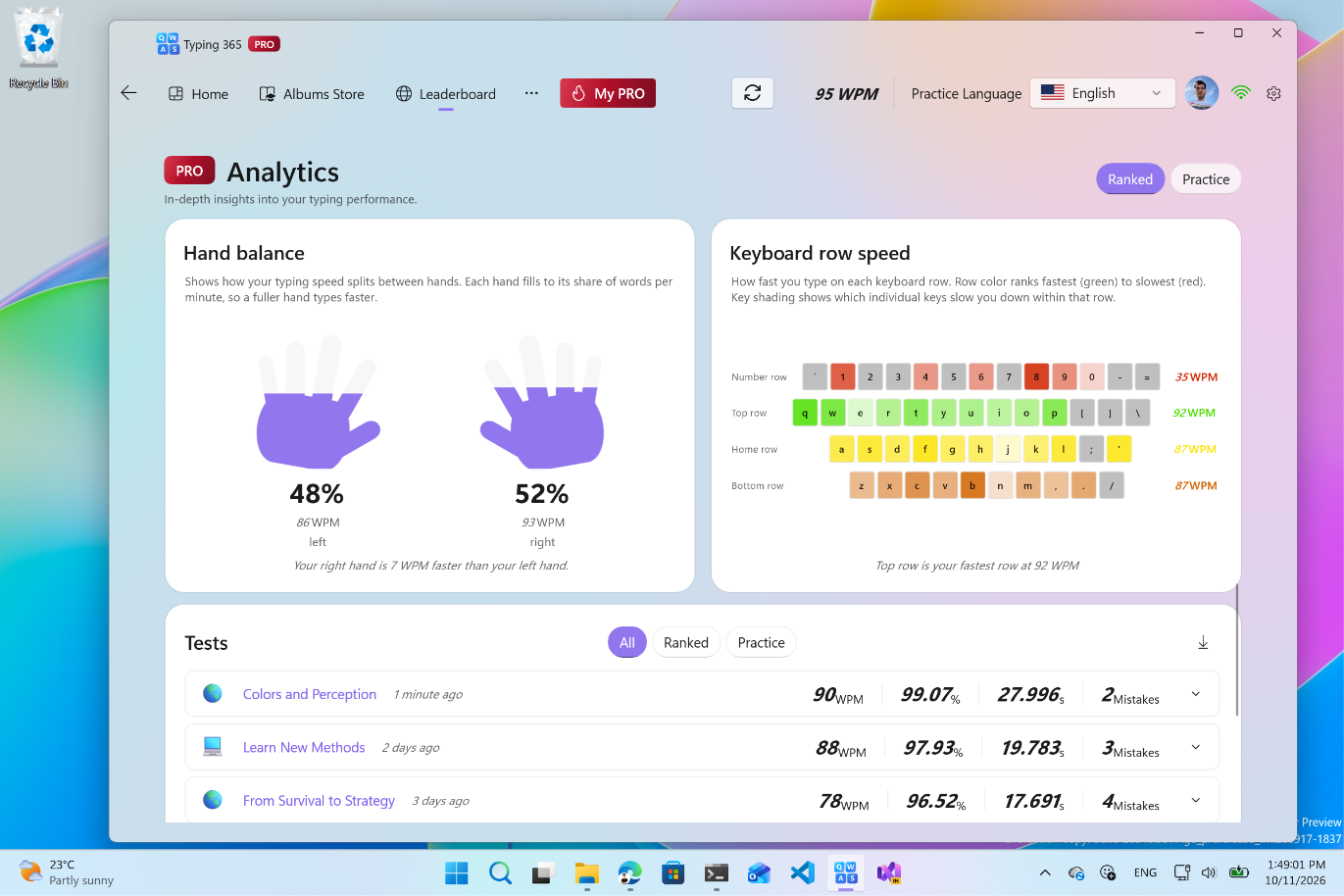The width and height of the screenshot is (1344, 896).
Task: Click the green q key in top row
Action: [x=805, y=413]
